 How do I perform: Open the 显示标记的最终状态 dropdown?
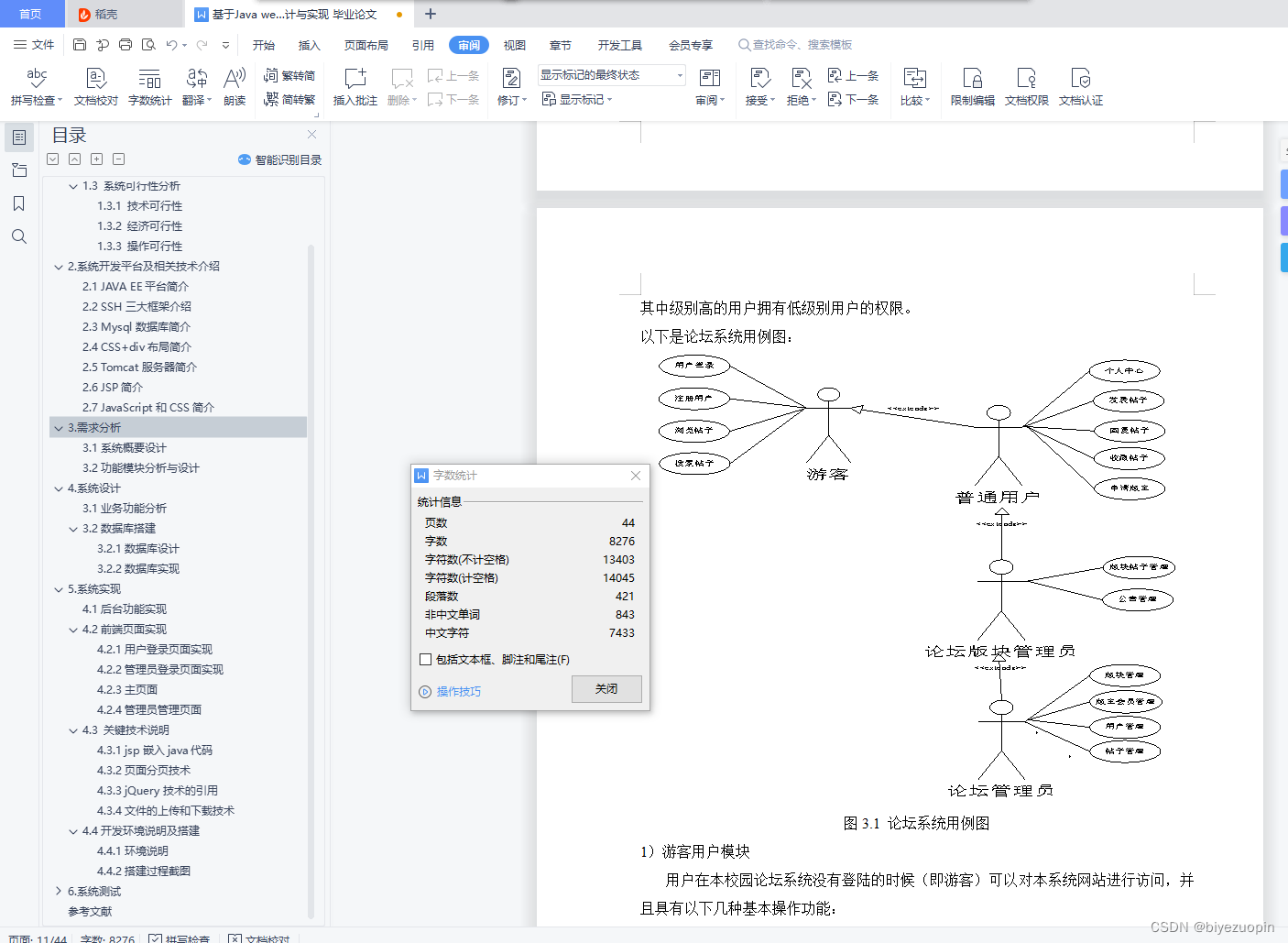pyautogui.click(x=682, y=74)
